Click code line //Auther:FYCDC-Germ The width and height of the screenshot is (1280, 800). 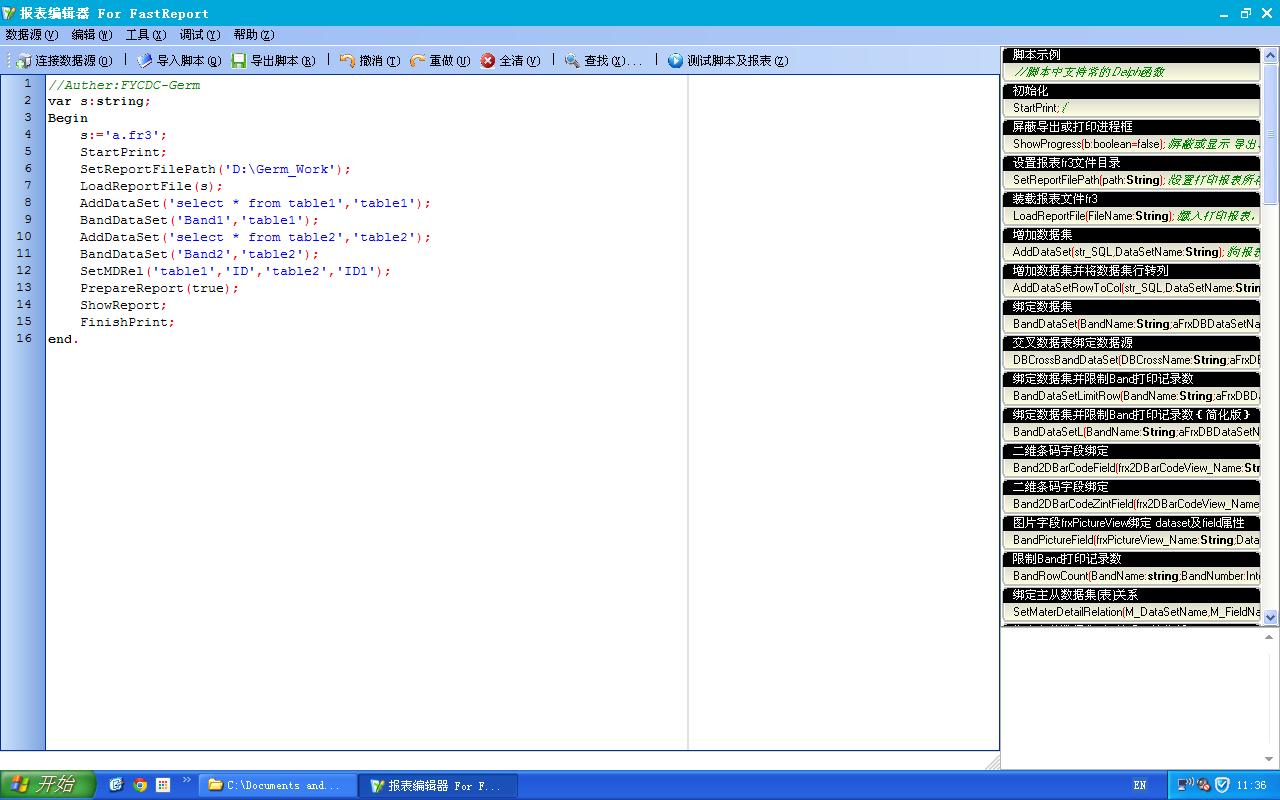pos(124,85)
